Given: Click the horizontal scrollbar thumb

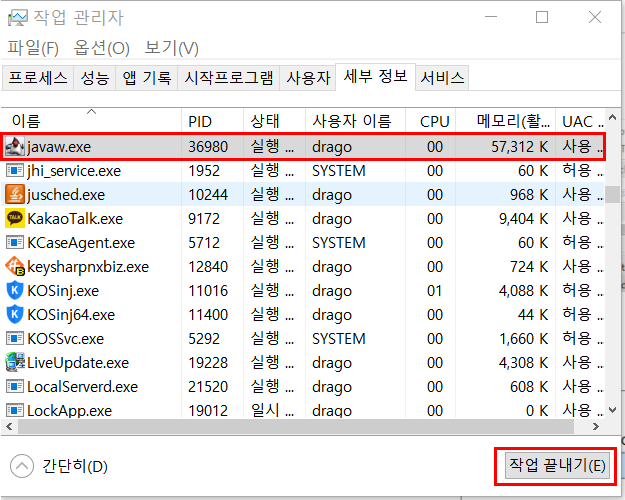Looking at the screenshot, I should pos(296,426).
